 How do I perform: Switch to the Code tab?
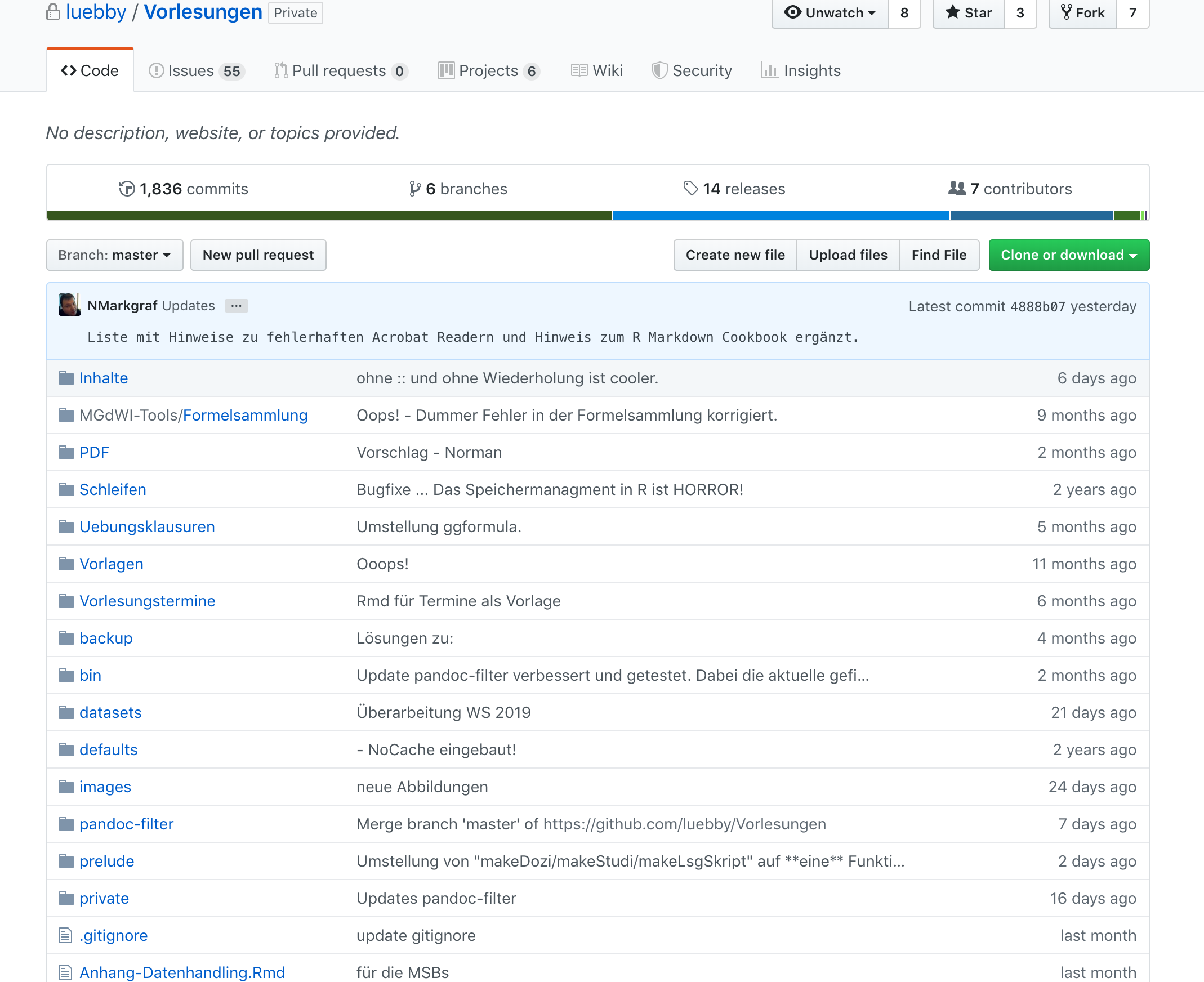[90, 71]
